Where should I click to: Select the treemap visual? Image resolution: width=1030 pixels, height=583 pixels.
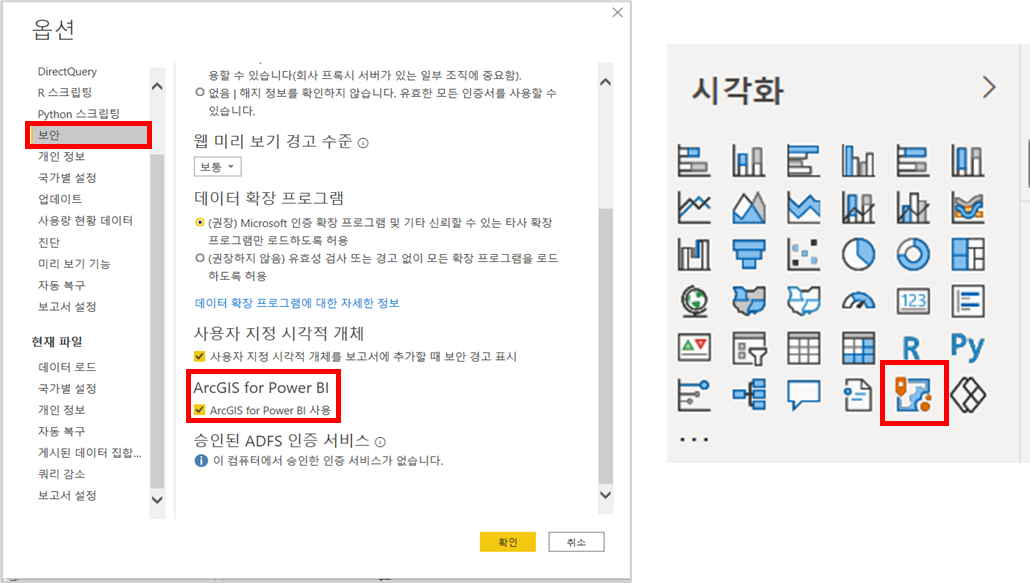(968, 254)
